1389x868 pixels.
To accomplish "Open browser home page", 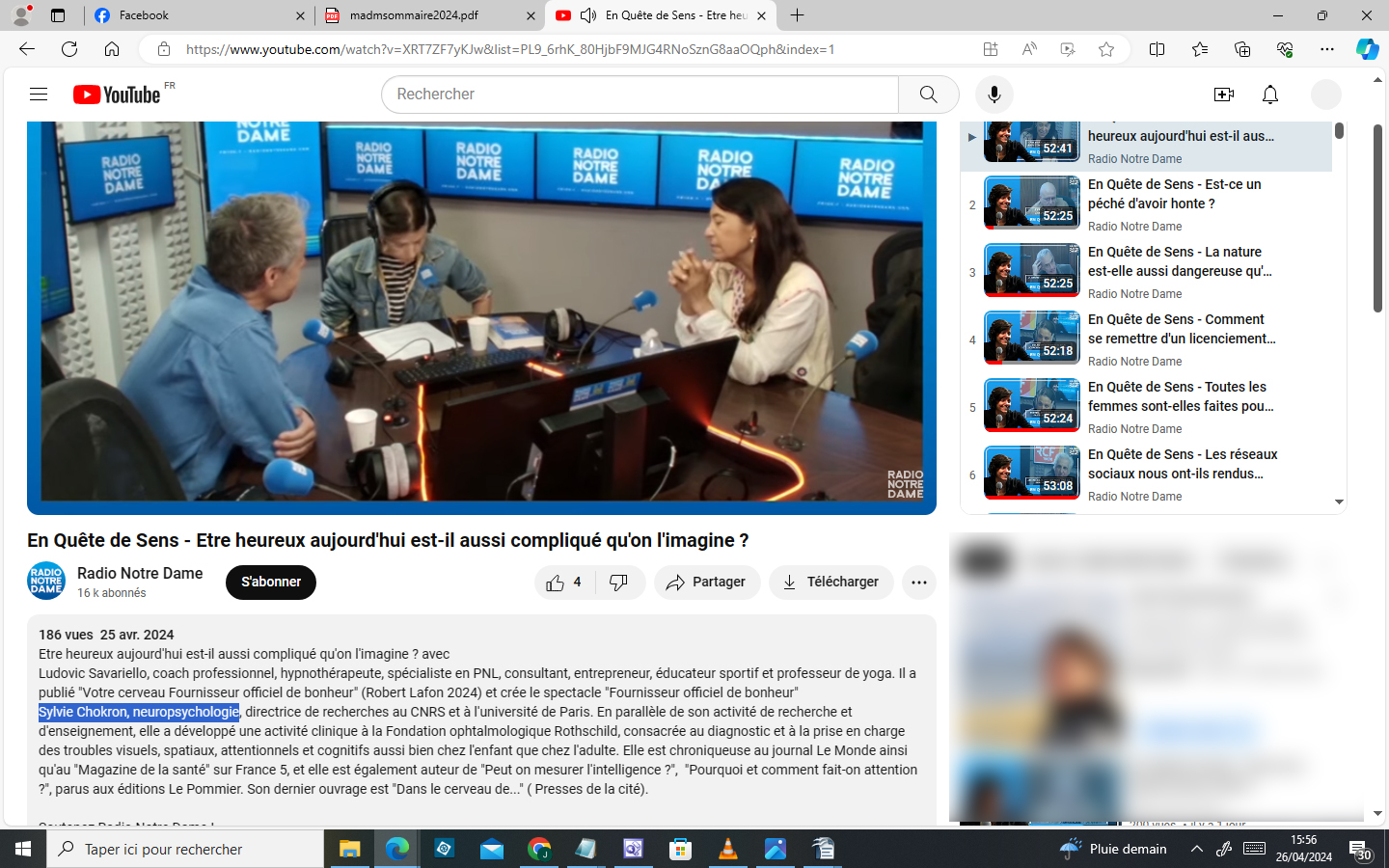I will (112, 49).
